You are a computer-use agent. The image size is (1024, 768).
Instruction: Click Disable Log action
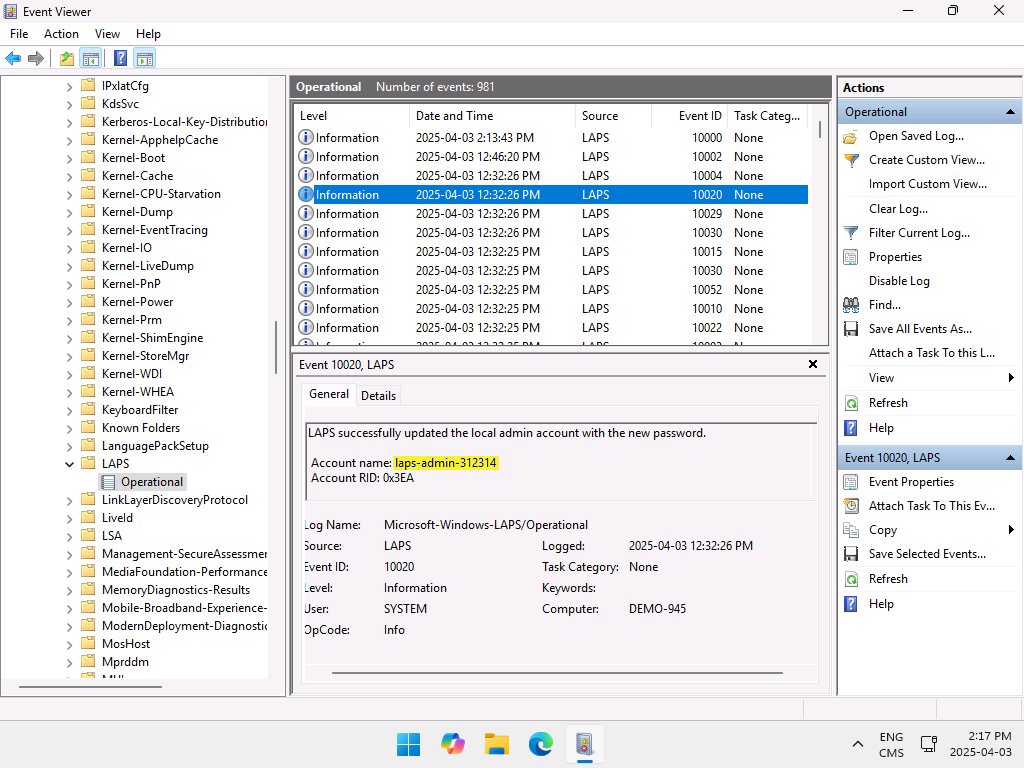[898, 281]
